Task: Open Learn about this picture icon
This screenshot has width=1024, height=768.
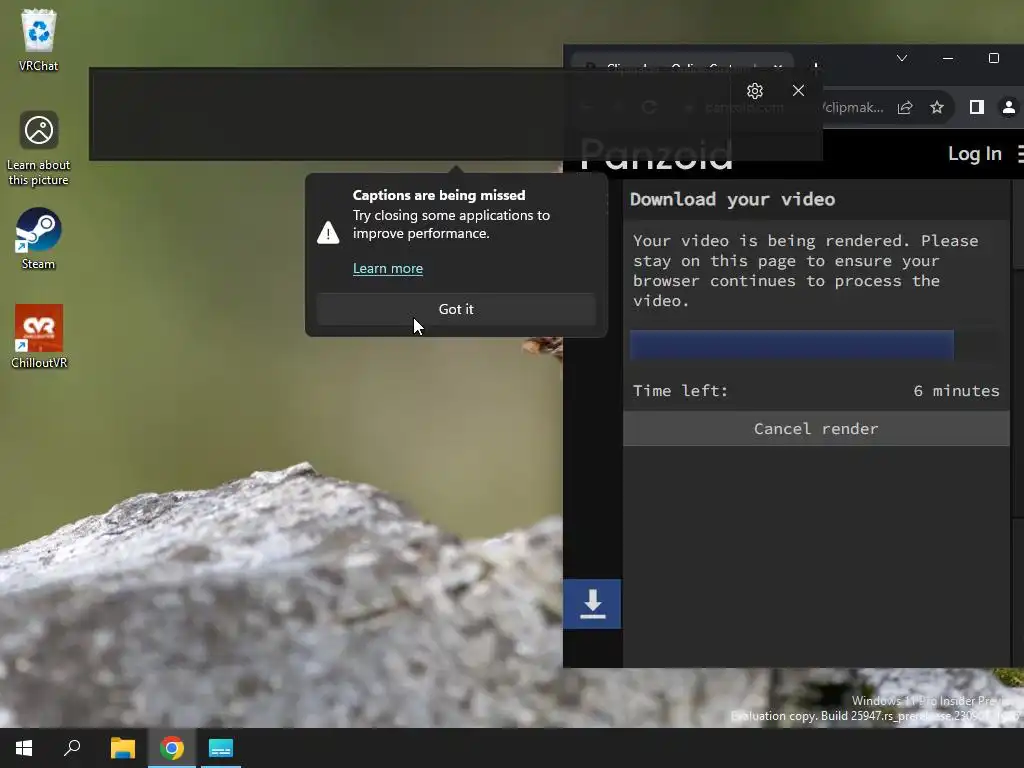Action: click(39, 148)
